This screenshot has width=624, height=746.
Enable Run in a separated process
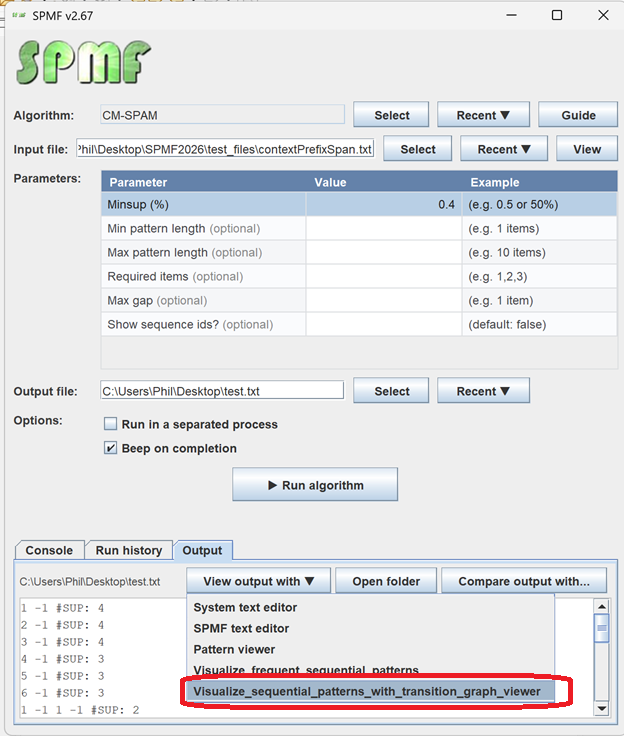click(x=110, y=424)
